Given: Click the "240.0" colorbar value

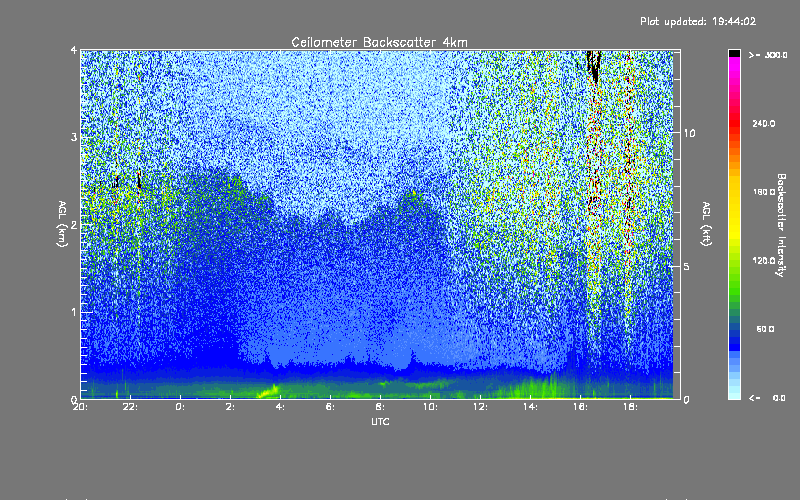Looking at the screenshot, I should 764,123.
